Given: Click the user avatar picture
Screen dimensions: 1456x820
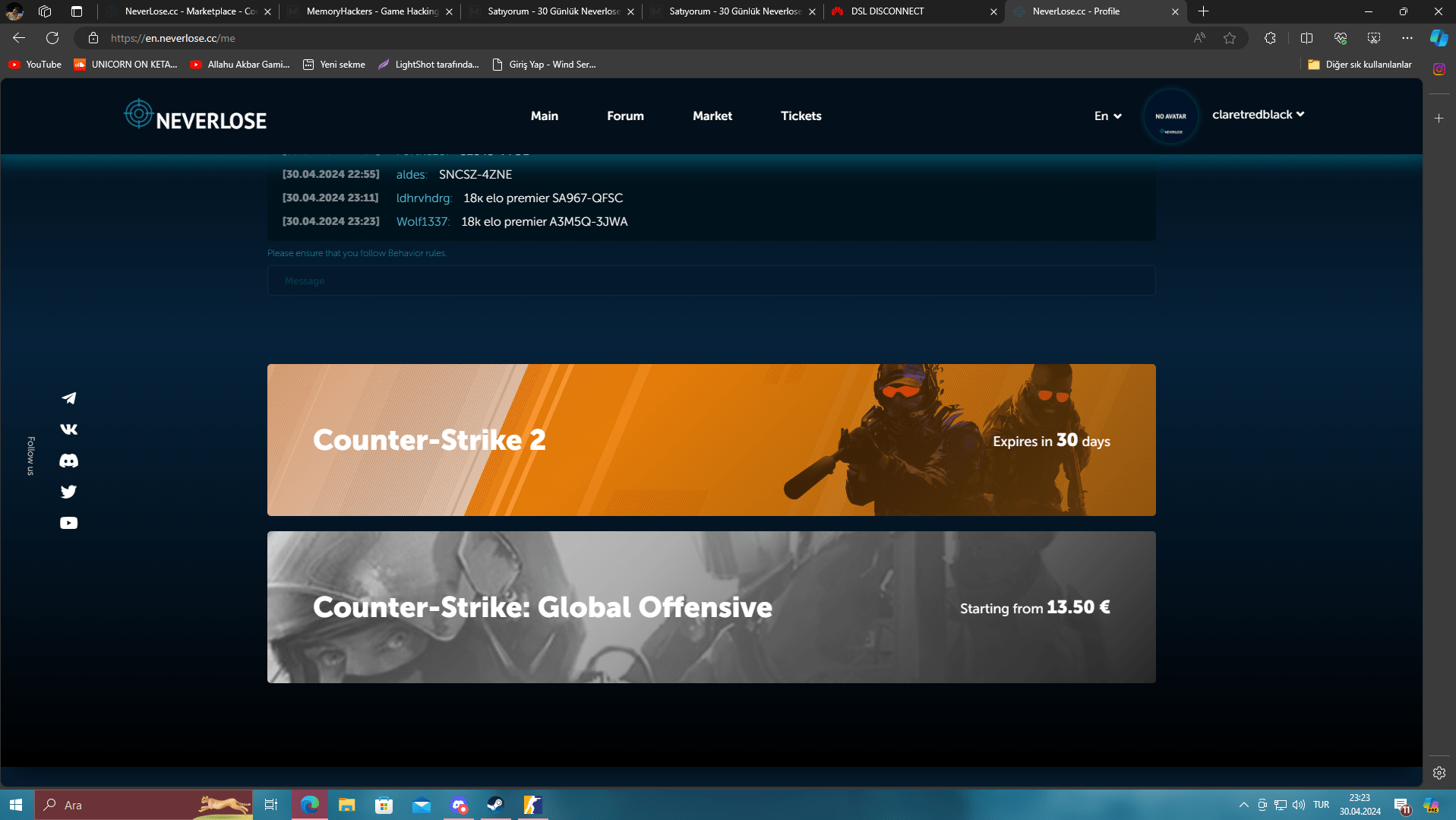Looking at the screenshot, I should (1170, 116).
